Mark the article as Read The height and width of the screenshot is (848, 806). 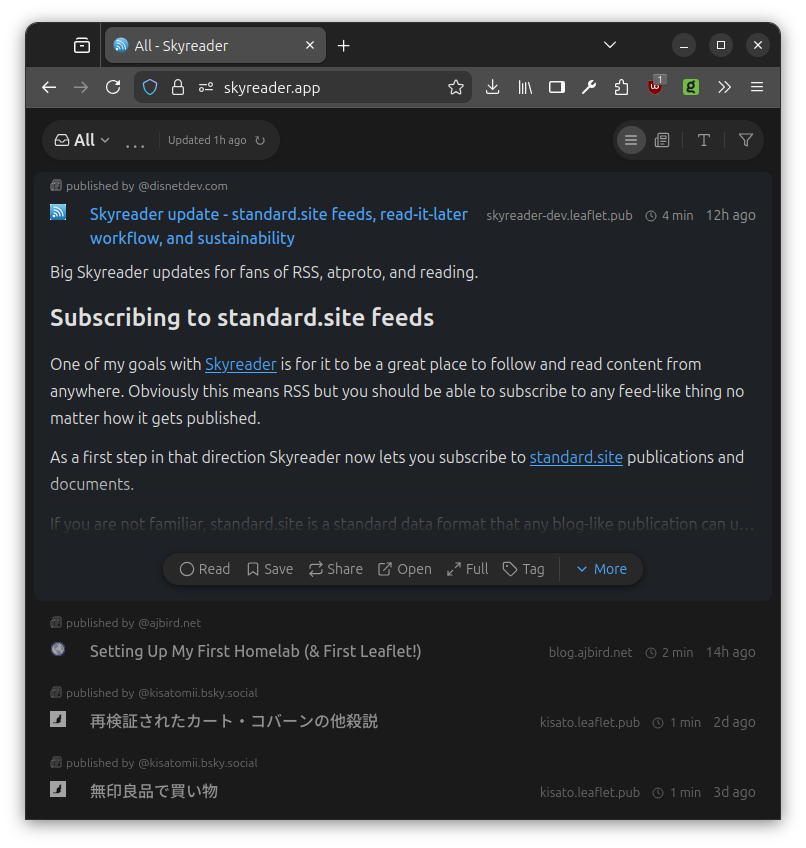coord(204,568)
